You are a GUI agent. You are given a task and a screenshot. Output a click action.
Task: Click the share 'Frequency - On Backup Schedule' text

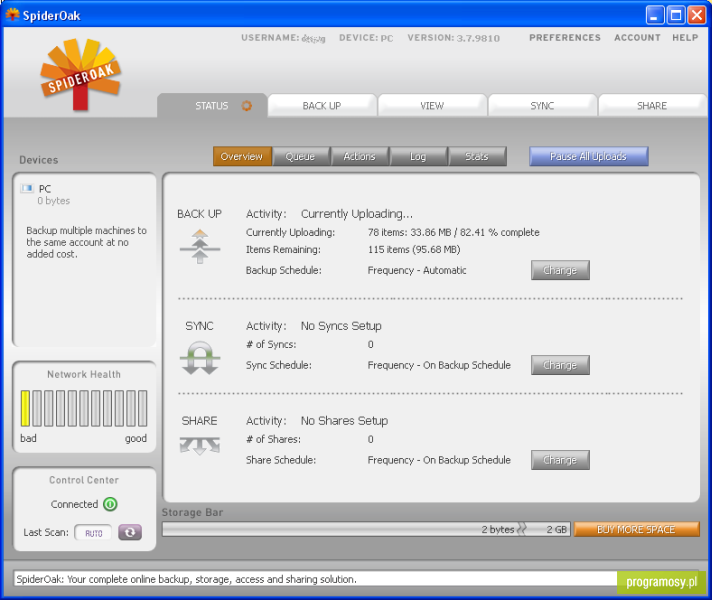439,460
